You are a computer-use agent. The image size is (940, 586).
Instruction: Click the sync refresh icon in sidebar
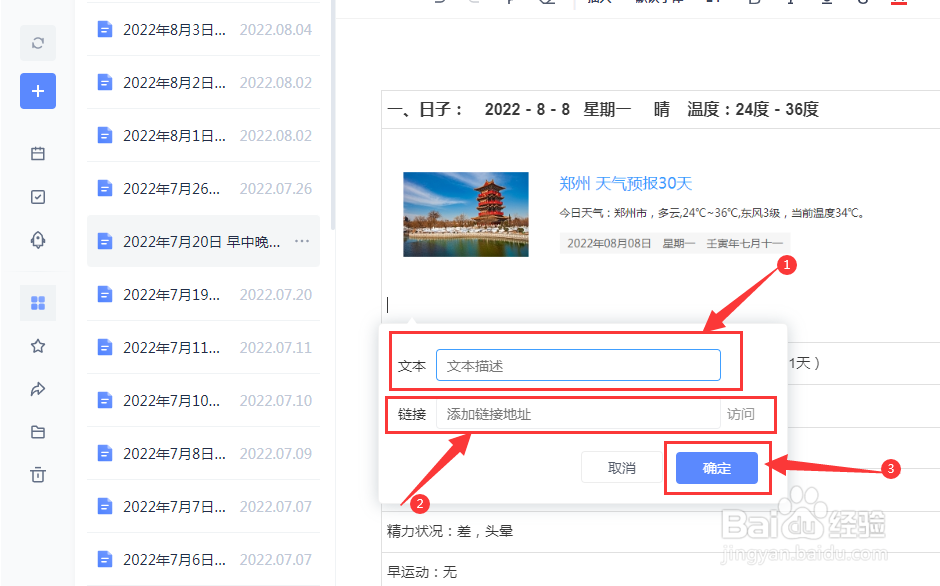point(38,43)
